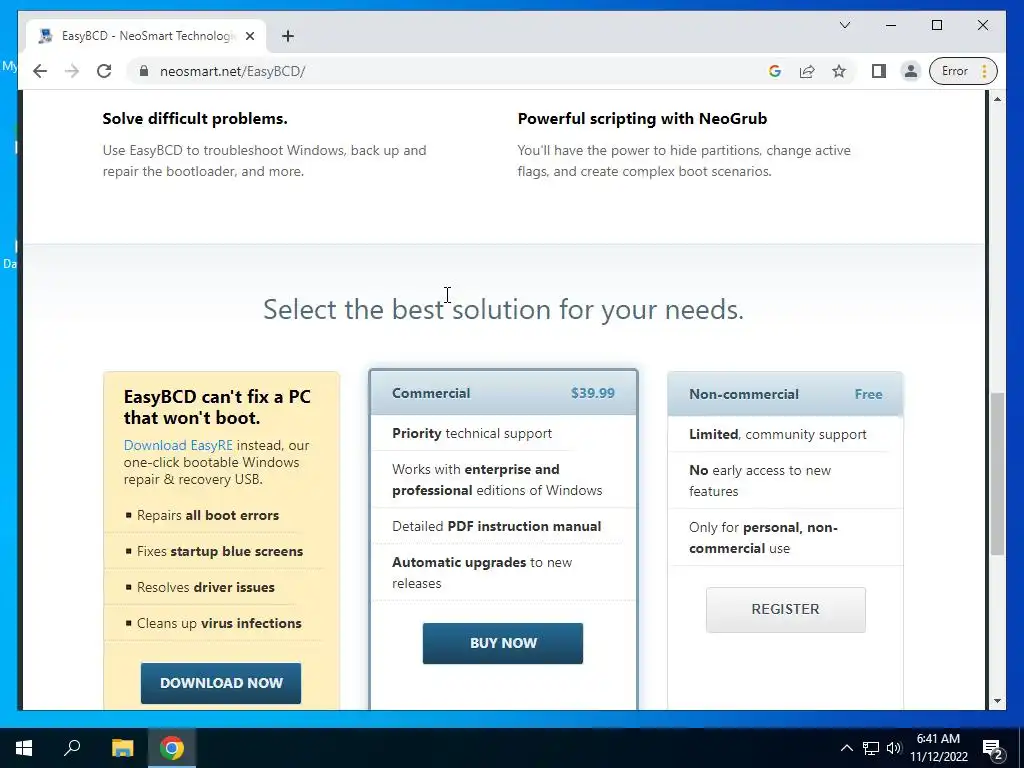Click the Non-commercial plan heading
Image resolution: width=1024 pixels, height=768 pixels.
click(744, 394)
